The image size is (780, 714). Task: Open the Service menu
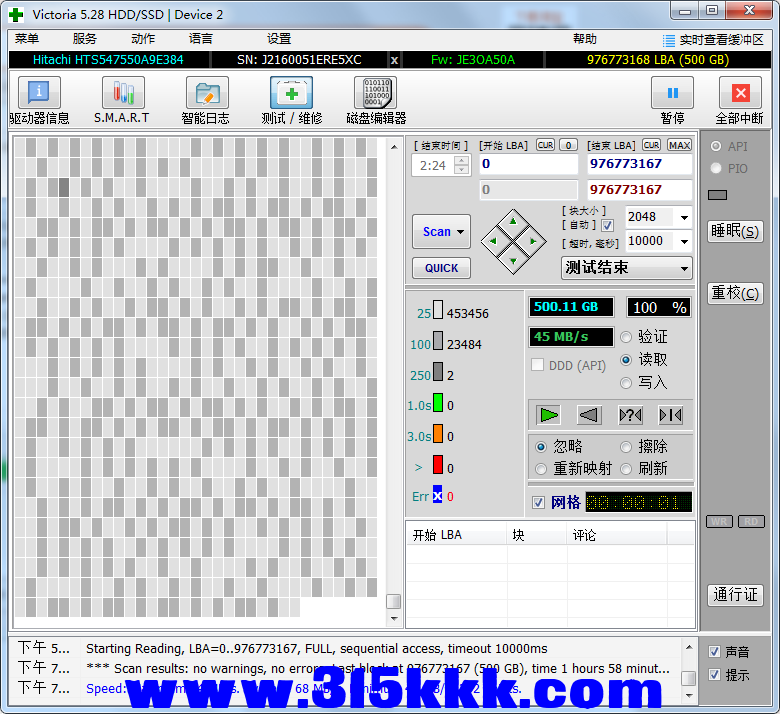(x=85, y=39)
